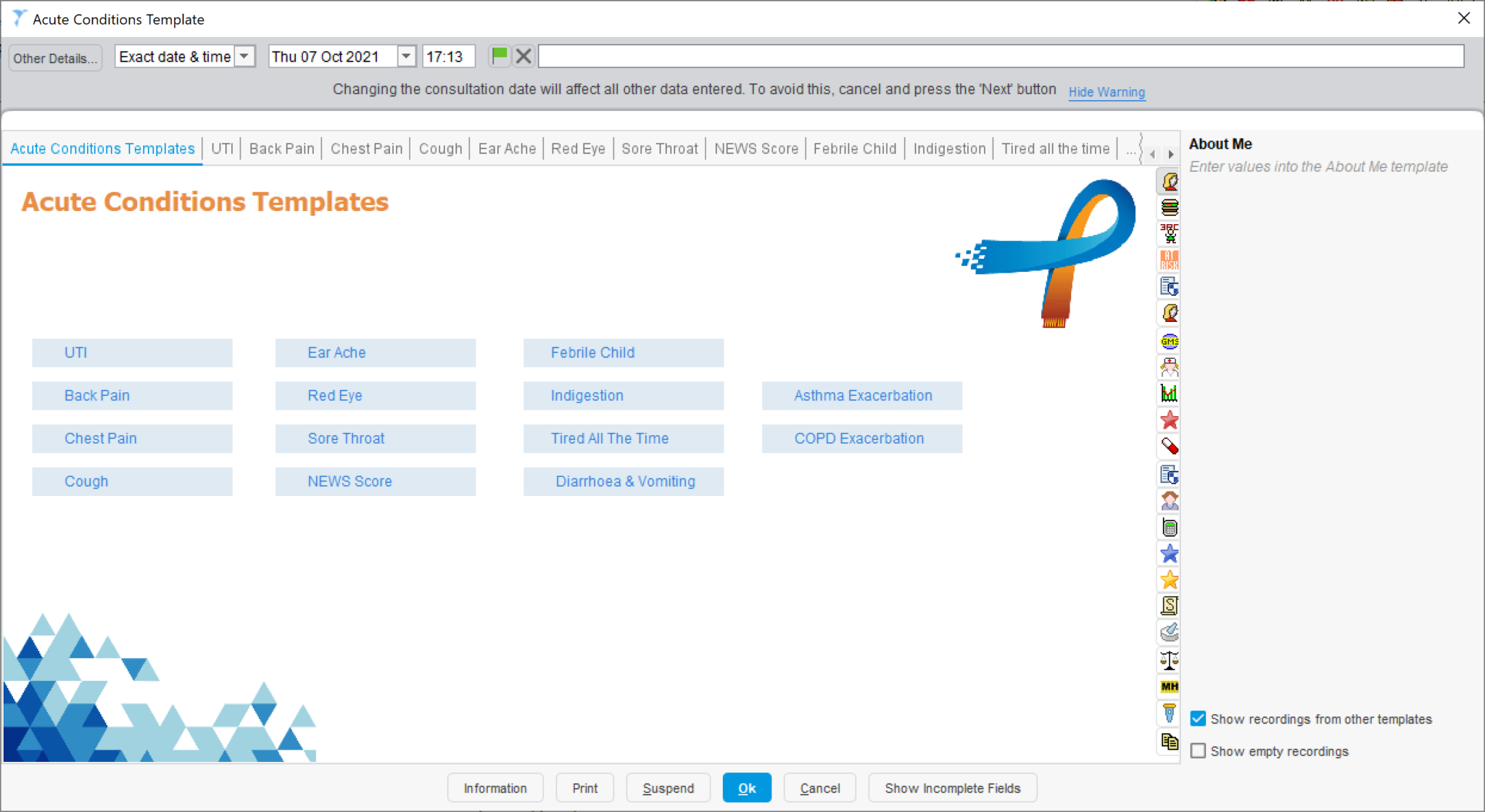This screenshot has height=812, width=1485.
Task: Toggle the green flag next to the date
Action: [x=500, y=56]
